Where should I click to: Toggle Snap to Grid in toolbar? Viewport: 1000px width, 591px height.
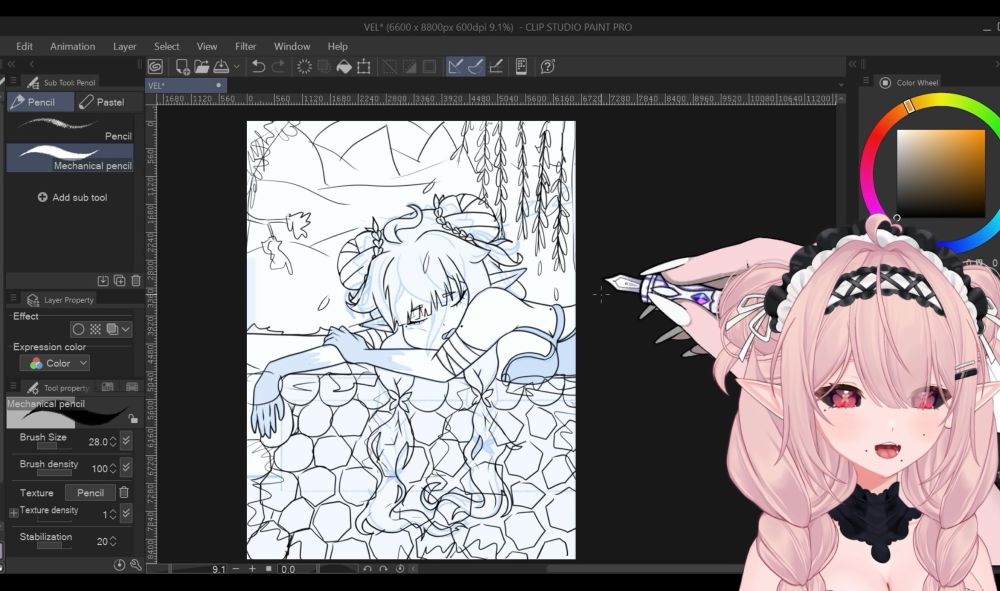496,66
